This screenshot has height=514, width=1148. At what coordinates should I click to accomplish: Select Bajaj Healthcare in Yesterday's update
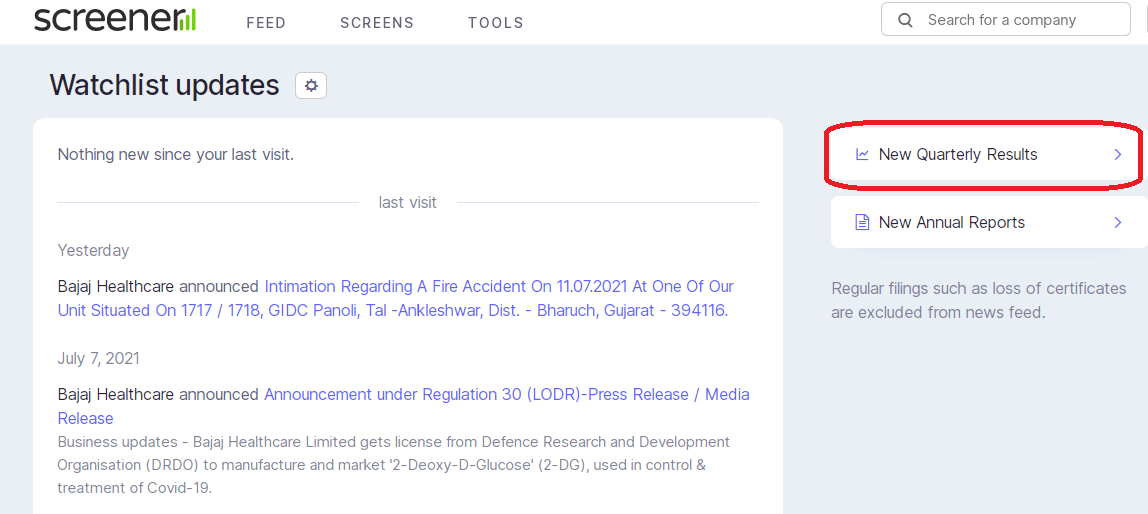pyautogui.click(x=116, y=286)
